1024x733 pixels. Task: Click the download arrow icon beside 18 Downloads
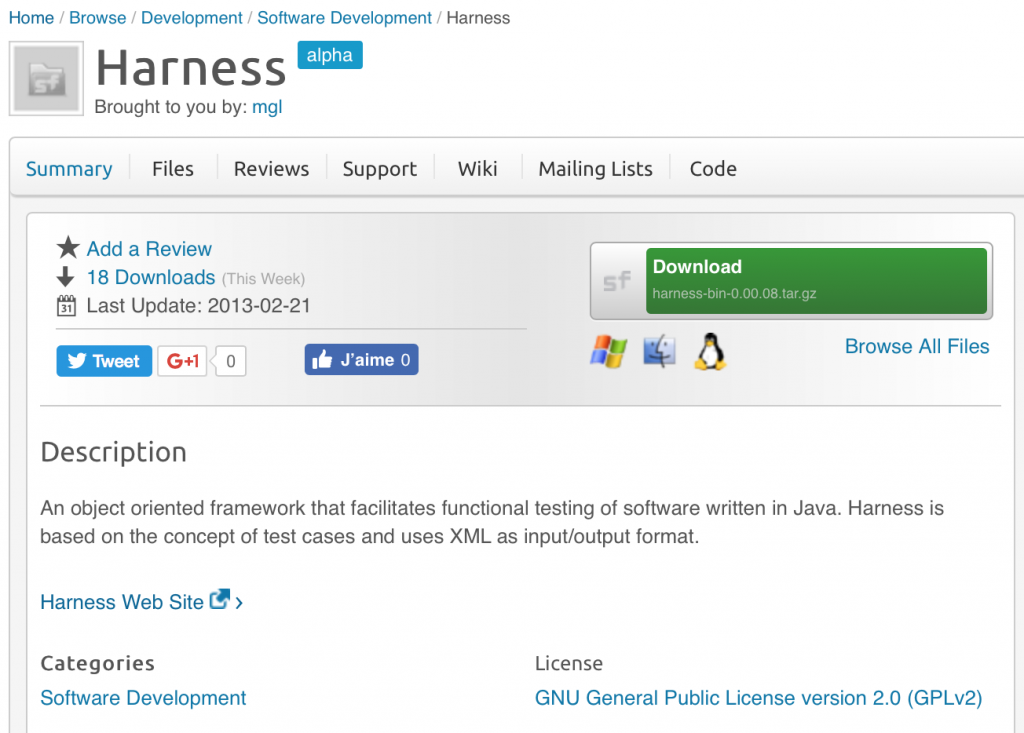[x=66, y=277]
